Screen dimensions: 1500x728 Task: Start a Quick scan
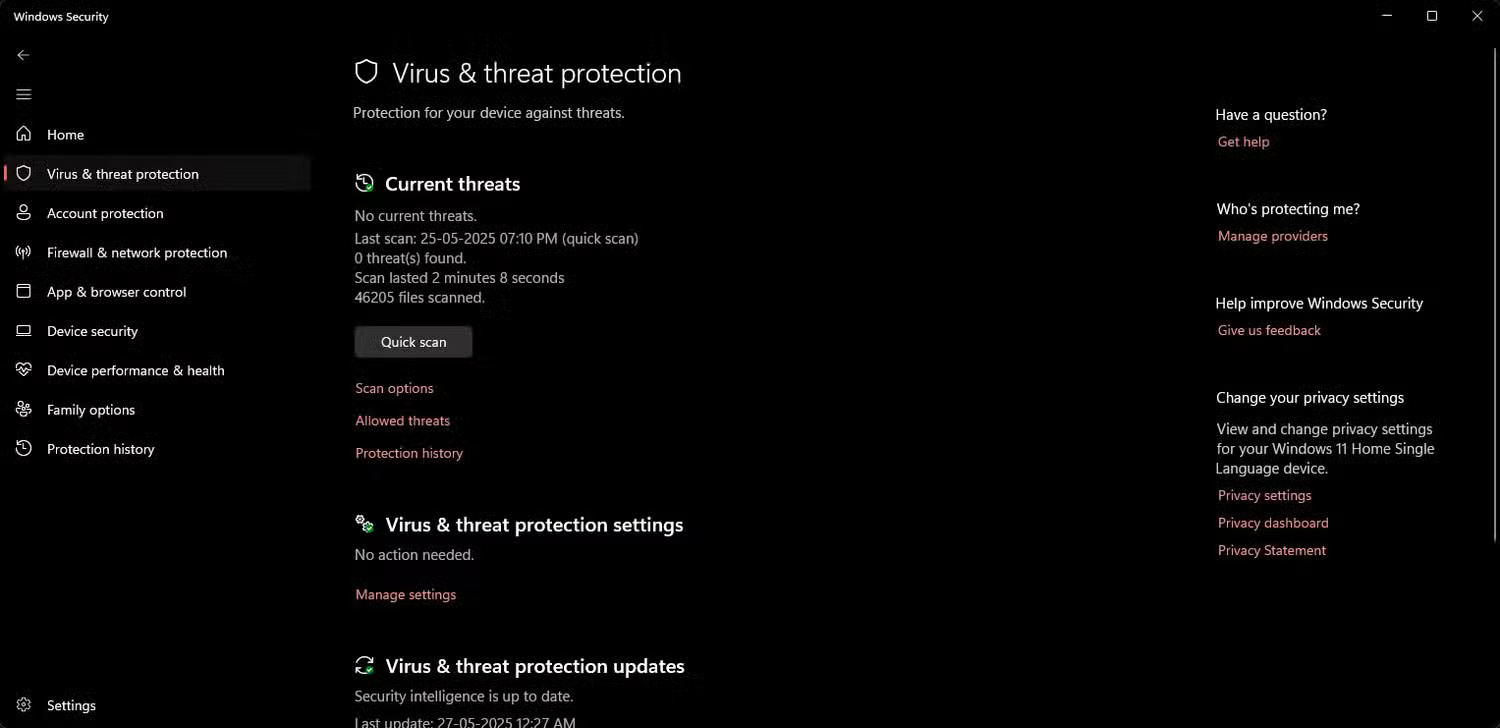click(413, 341)
